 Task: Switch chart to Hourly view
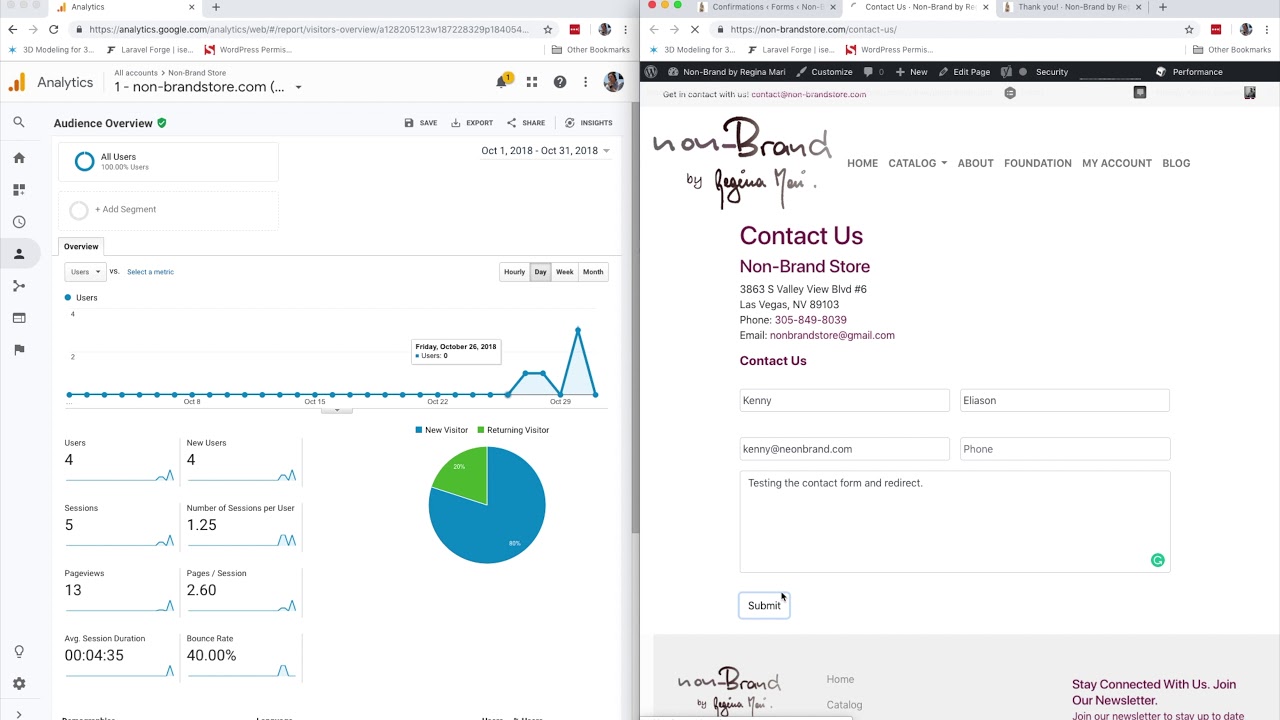coord(514,272)
